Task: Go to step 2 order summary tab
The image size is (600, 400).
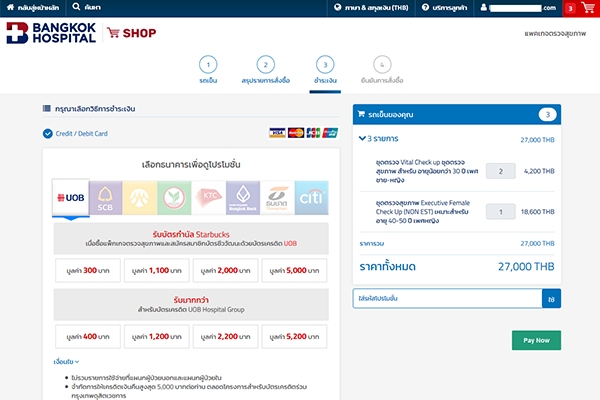Action: 266,69
